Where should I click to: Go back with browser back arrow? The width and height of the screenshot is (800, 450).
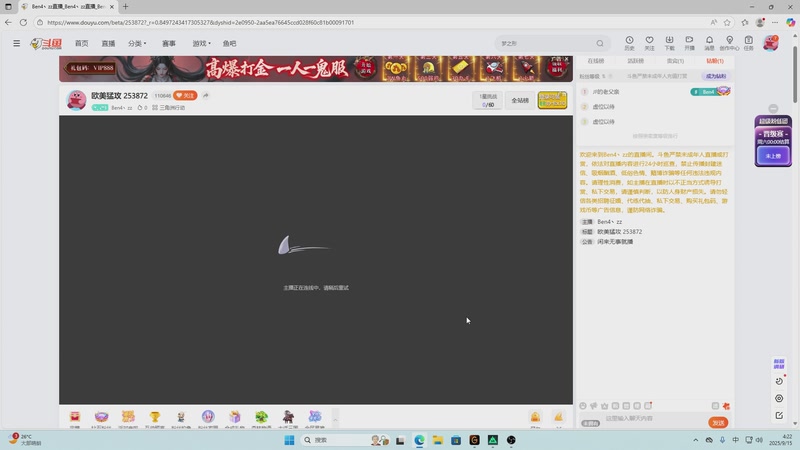tap(8, 22)
